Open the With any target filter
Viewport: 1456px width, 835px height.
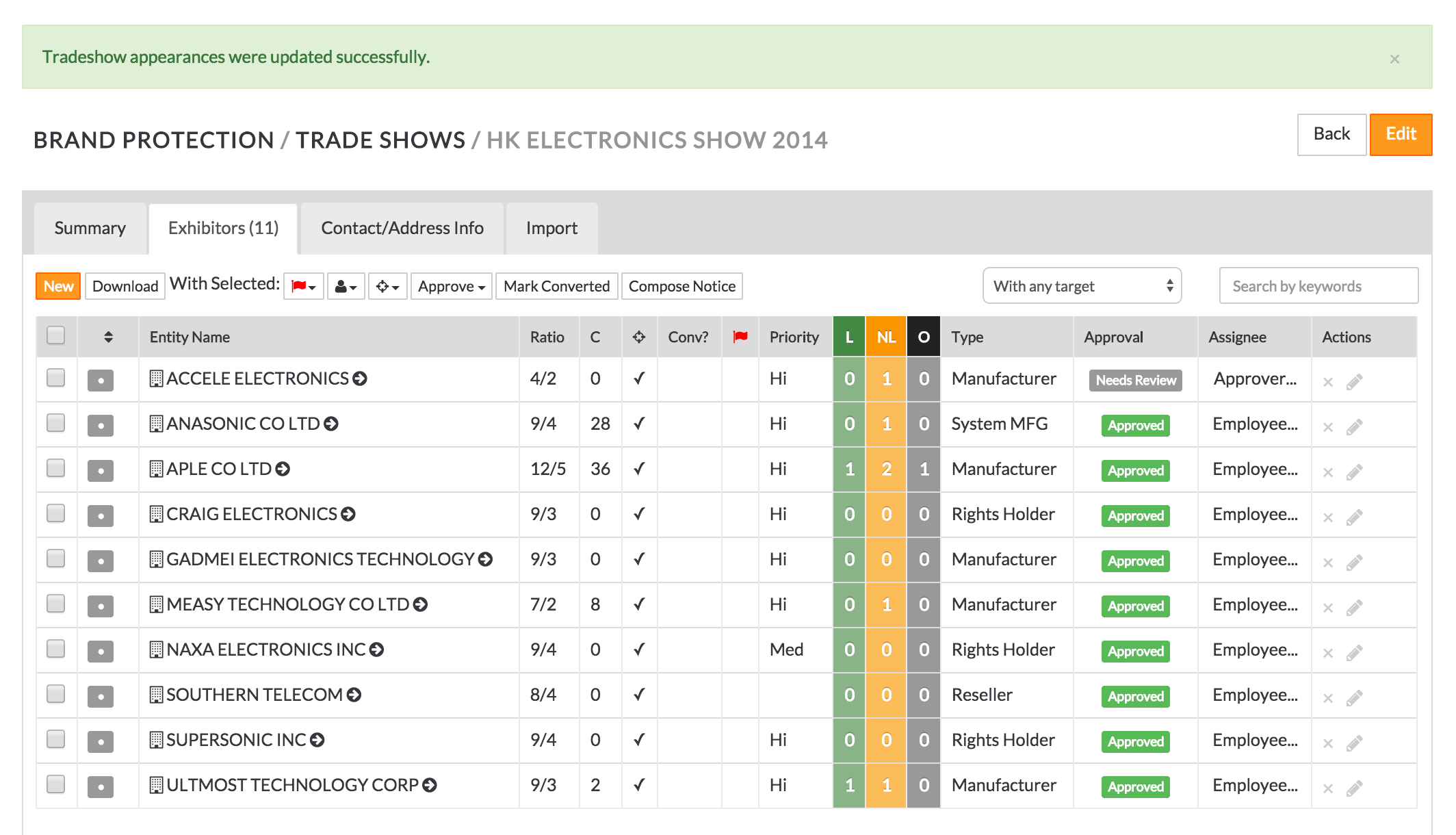[x=1082, y=286]
